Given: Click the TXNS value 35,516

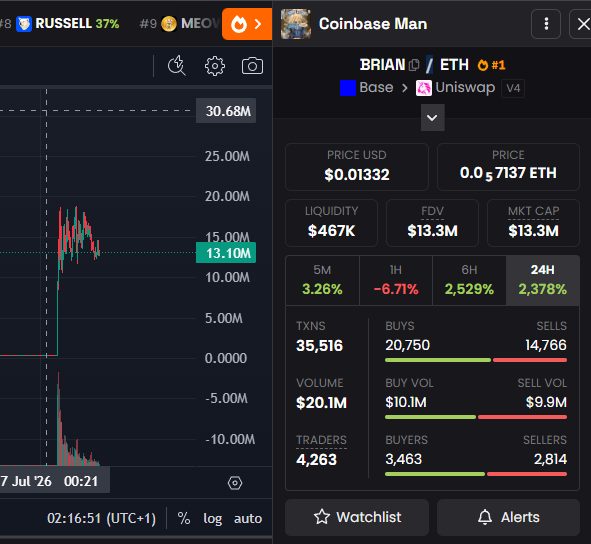Looking at the screenshot, I should (x=320, y=345).
